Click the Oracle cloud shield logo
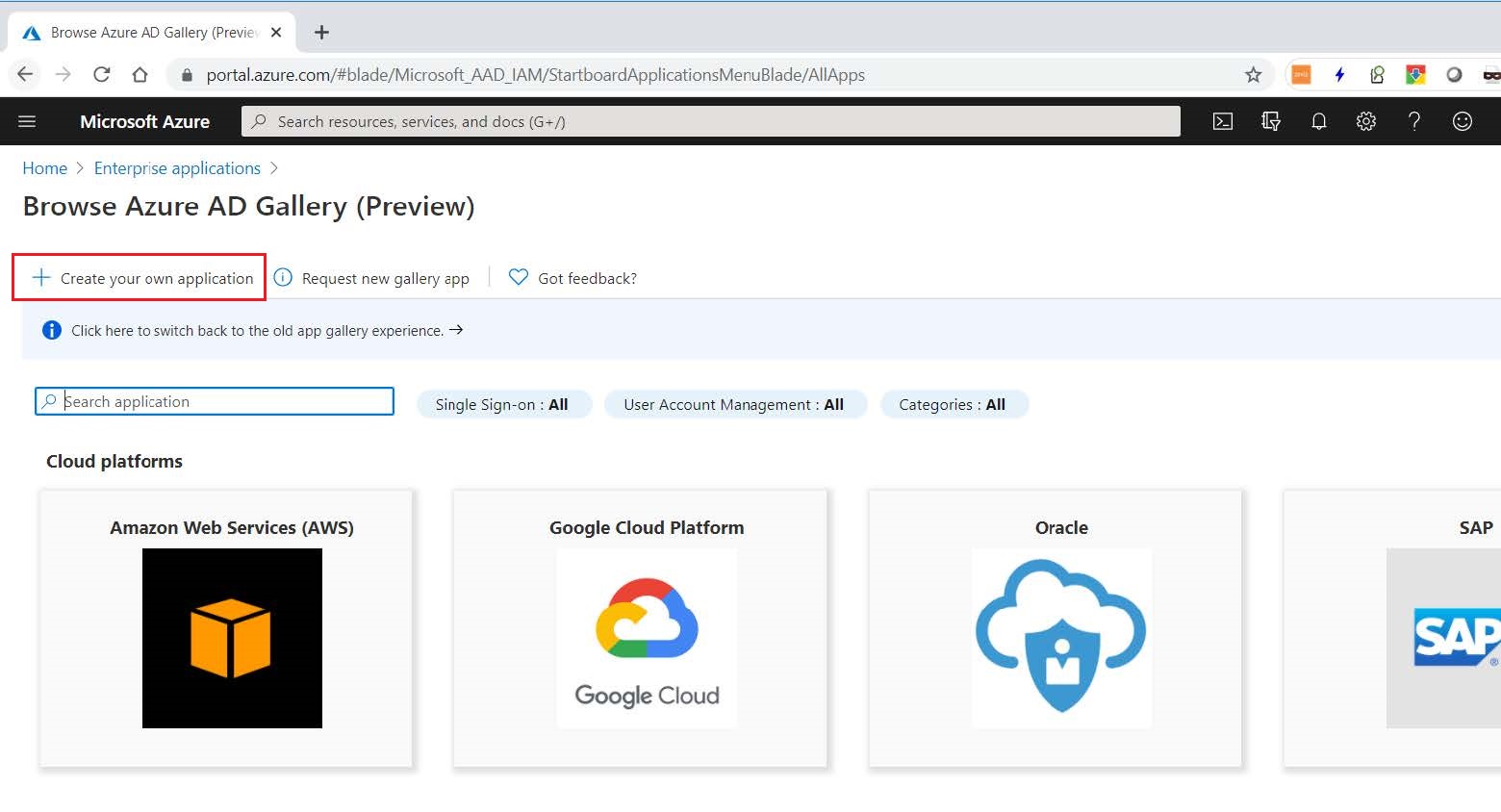 [x=1061, y=638]
